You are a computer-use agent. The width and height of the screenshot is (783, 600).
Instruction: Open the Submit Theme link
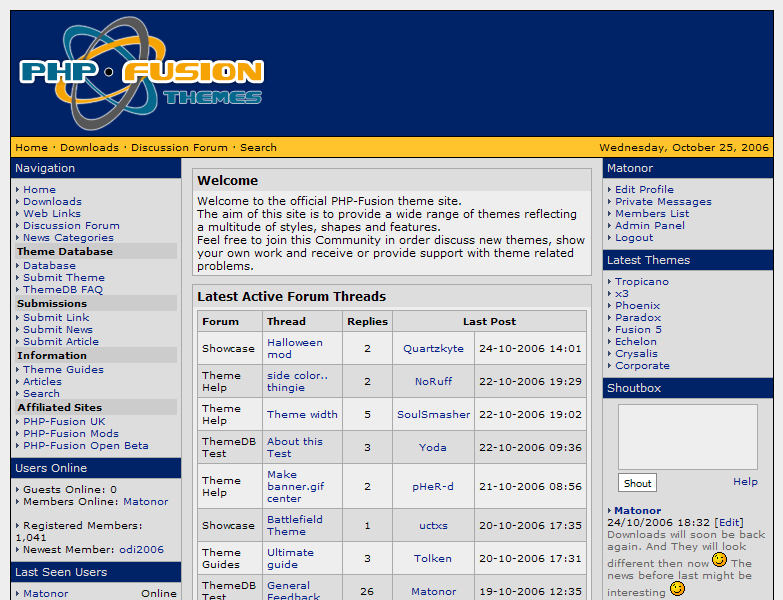tap(64, 278)
